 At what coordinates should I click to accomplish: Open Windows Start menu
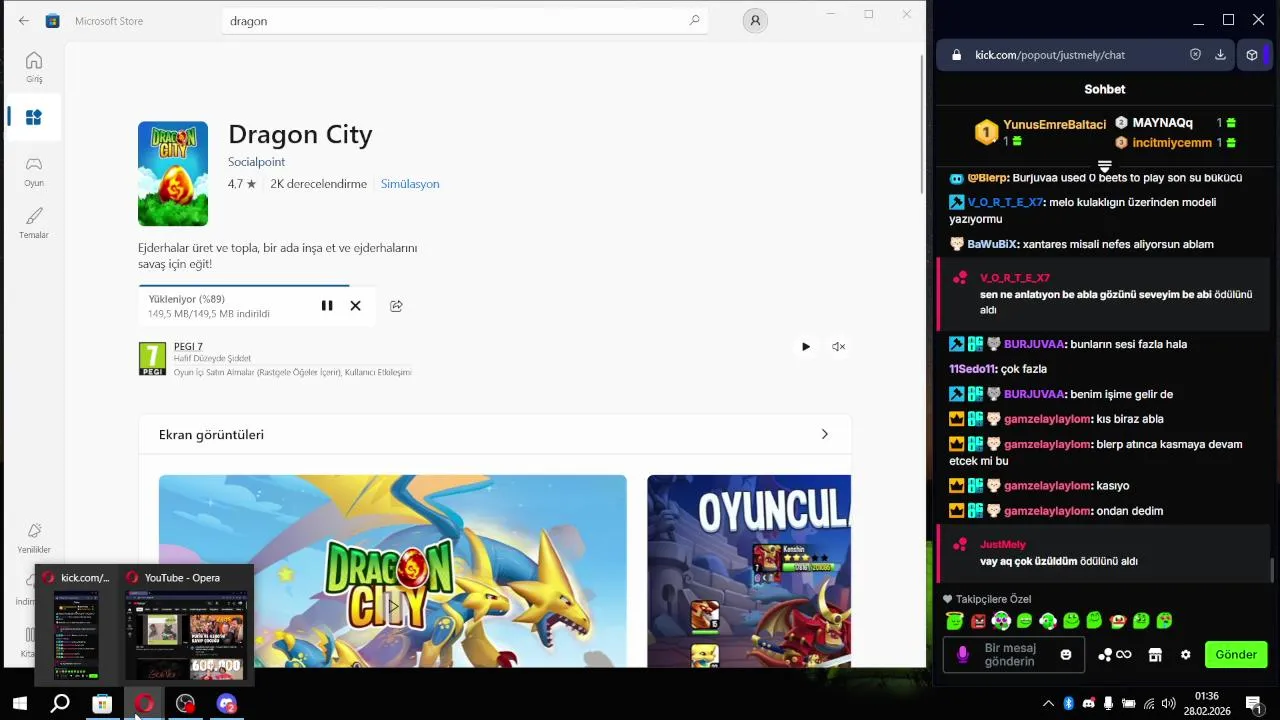point(19,704)
